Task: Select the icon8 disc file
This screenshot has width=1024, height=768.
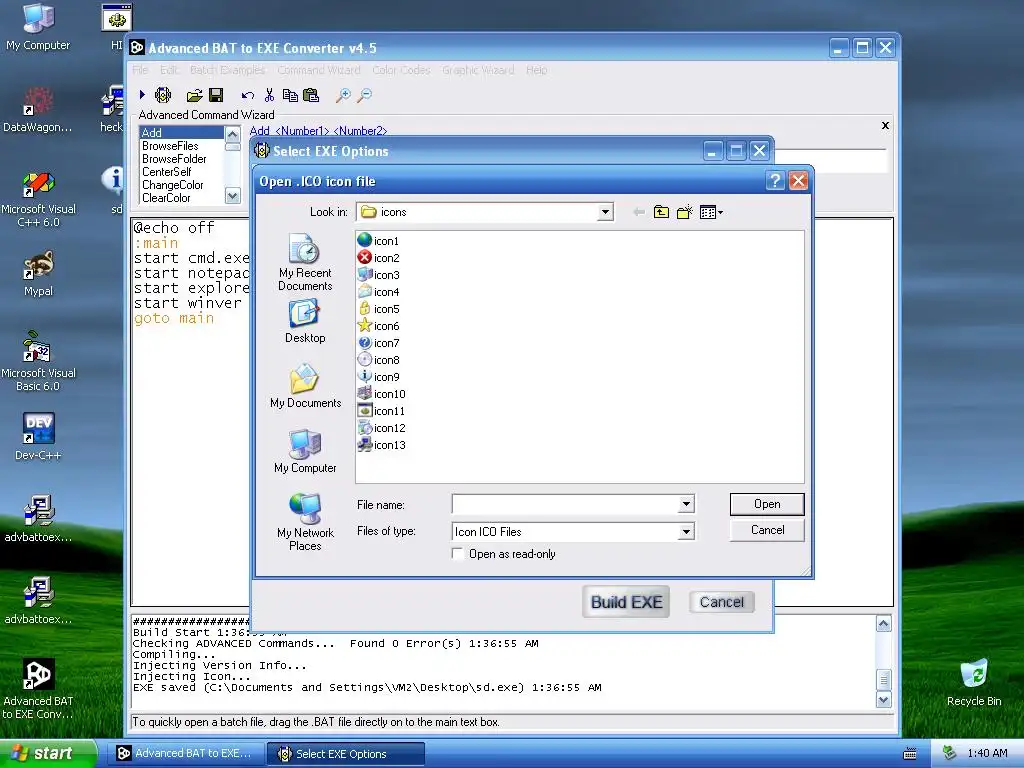Action: [x=379, y=360]
